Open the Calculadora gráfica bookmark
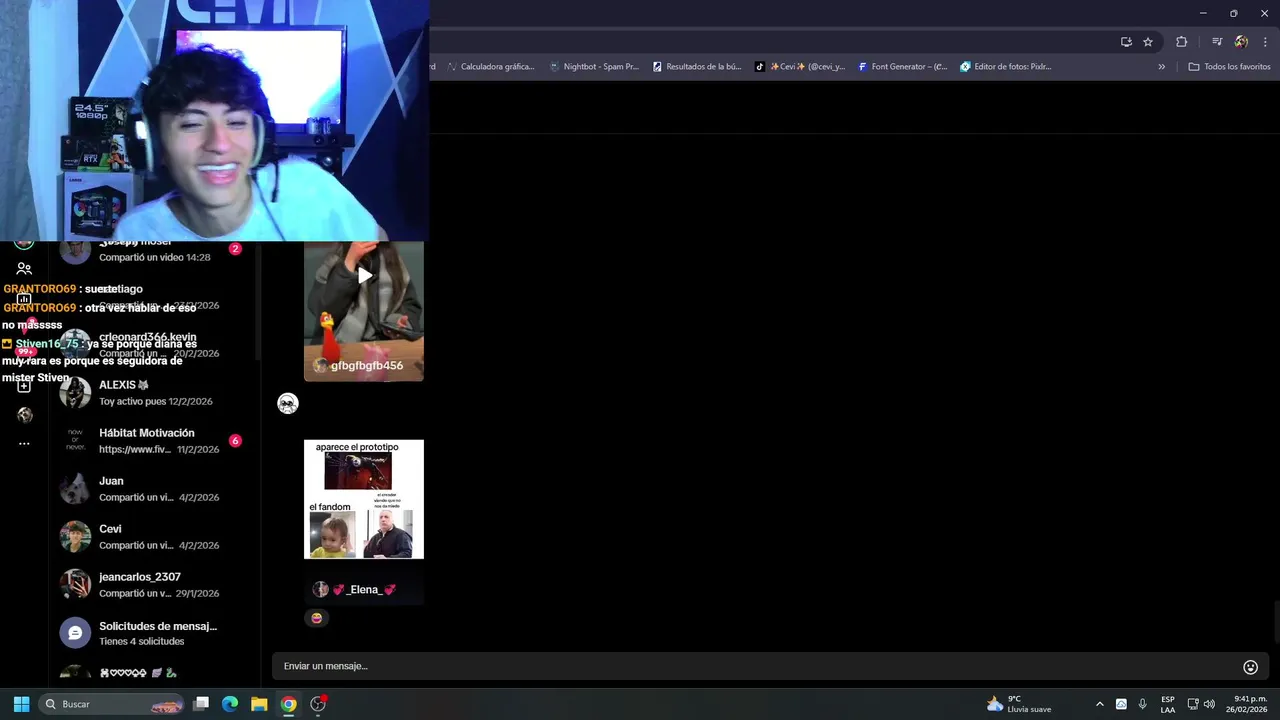This screenshot has height=720, width=1280. pyautogui.click(x=491, y=67)
